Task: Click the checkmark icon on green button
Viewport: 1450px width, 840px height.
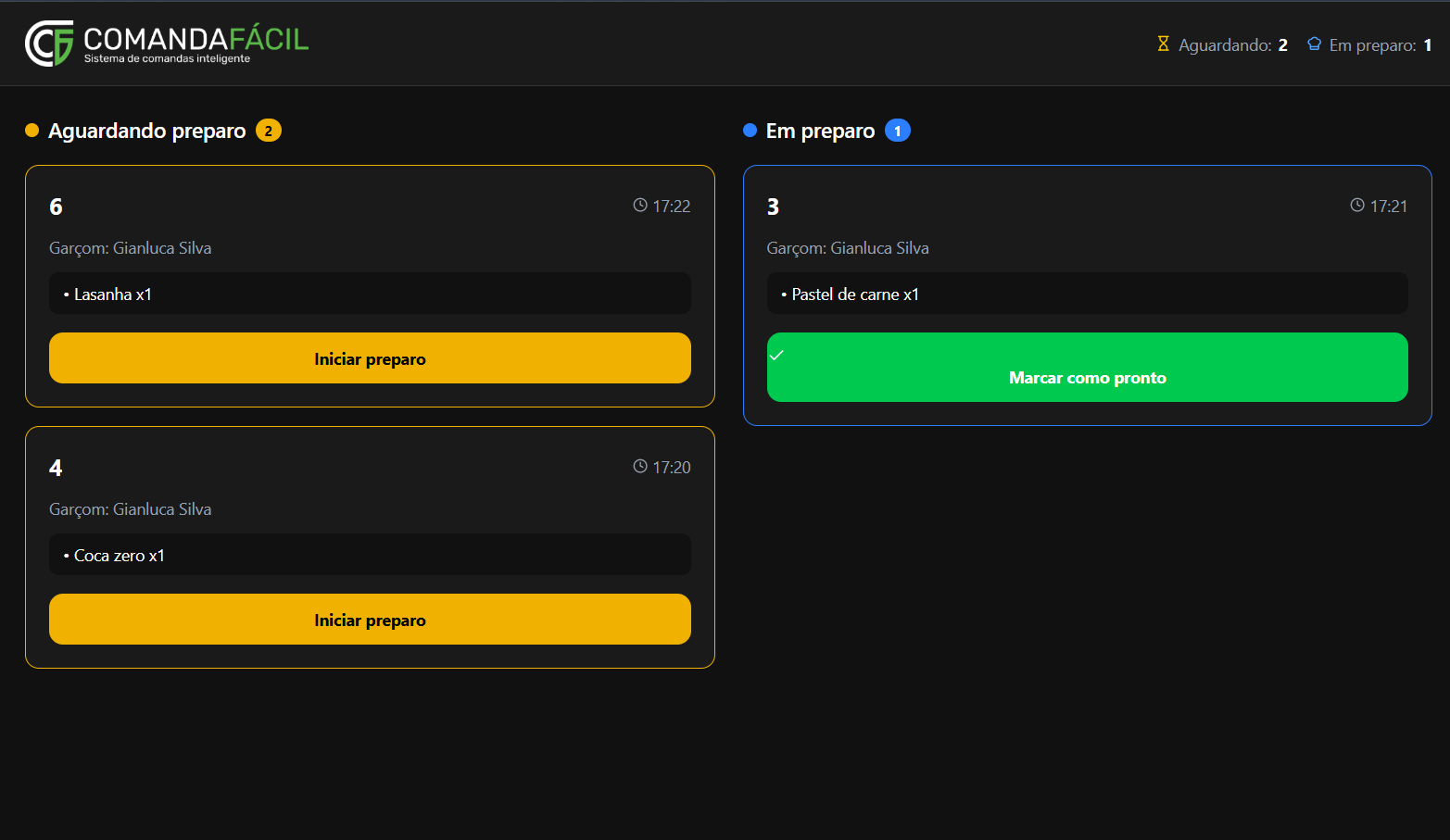Action: click(x=777, y=356)
